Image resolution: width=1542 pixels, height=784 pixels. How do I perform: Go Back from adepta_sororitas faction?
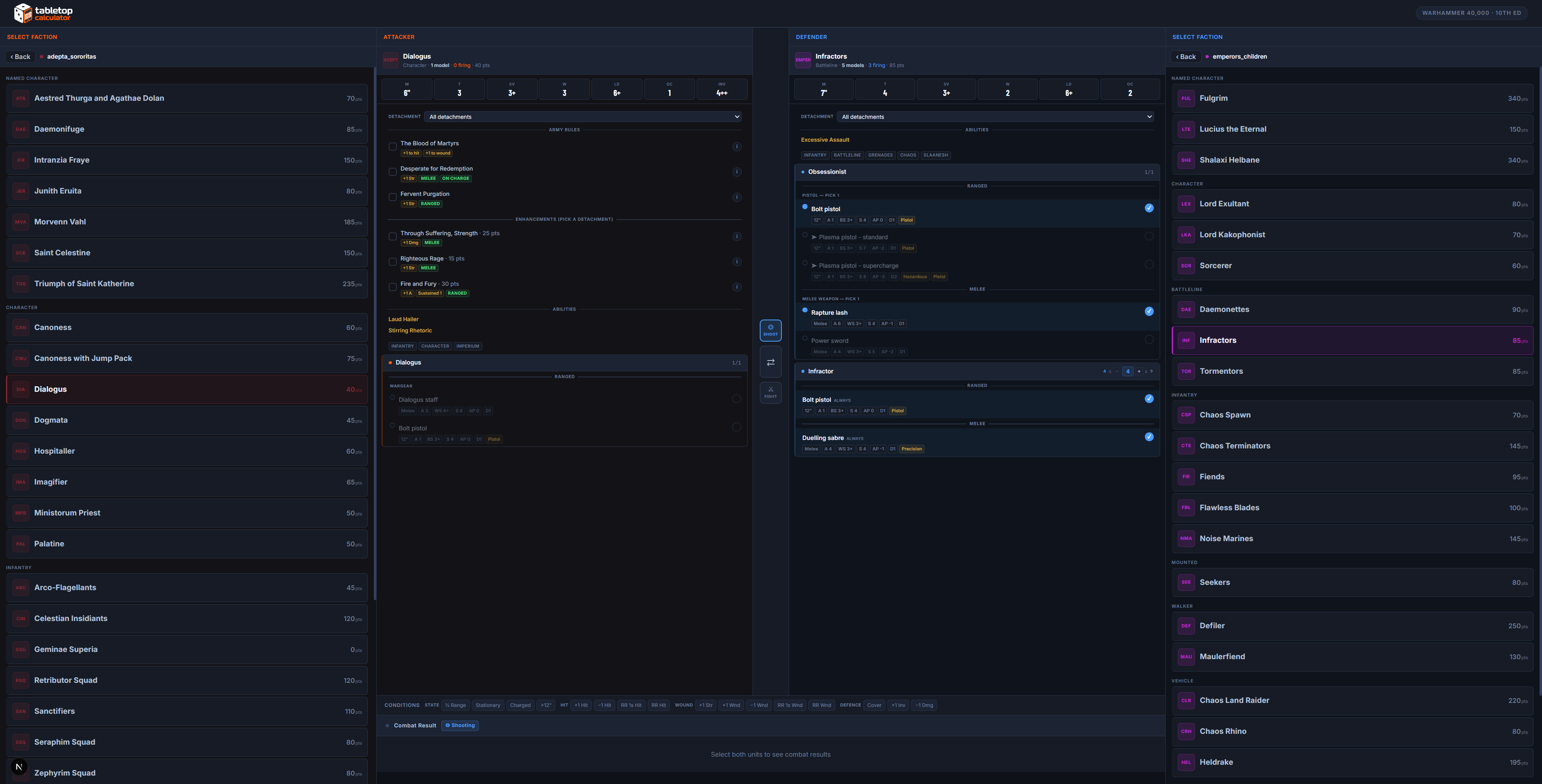[x=20, y=57]
